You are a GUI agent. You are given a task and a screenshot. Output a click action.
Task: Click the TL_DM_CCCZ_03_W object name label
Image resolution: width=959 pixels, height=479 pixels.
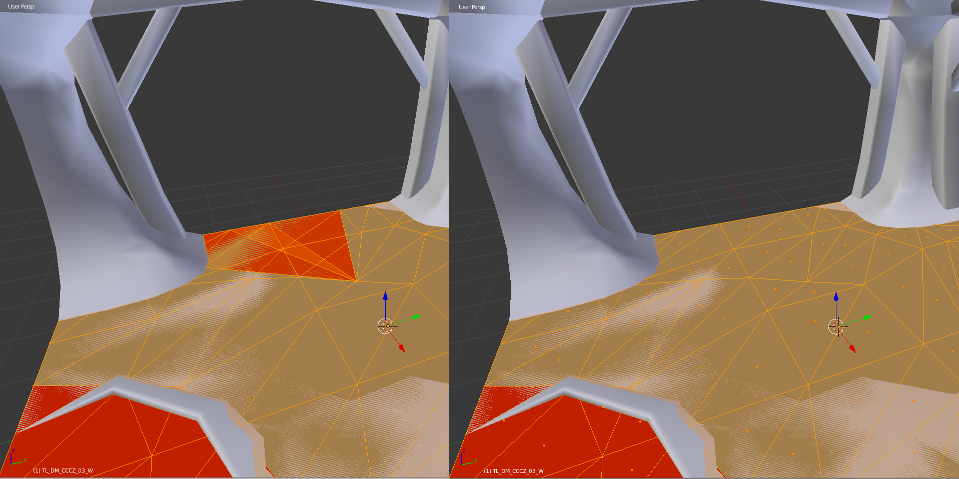(63, 469)
